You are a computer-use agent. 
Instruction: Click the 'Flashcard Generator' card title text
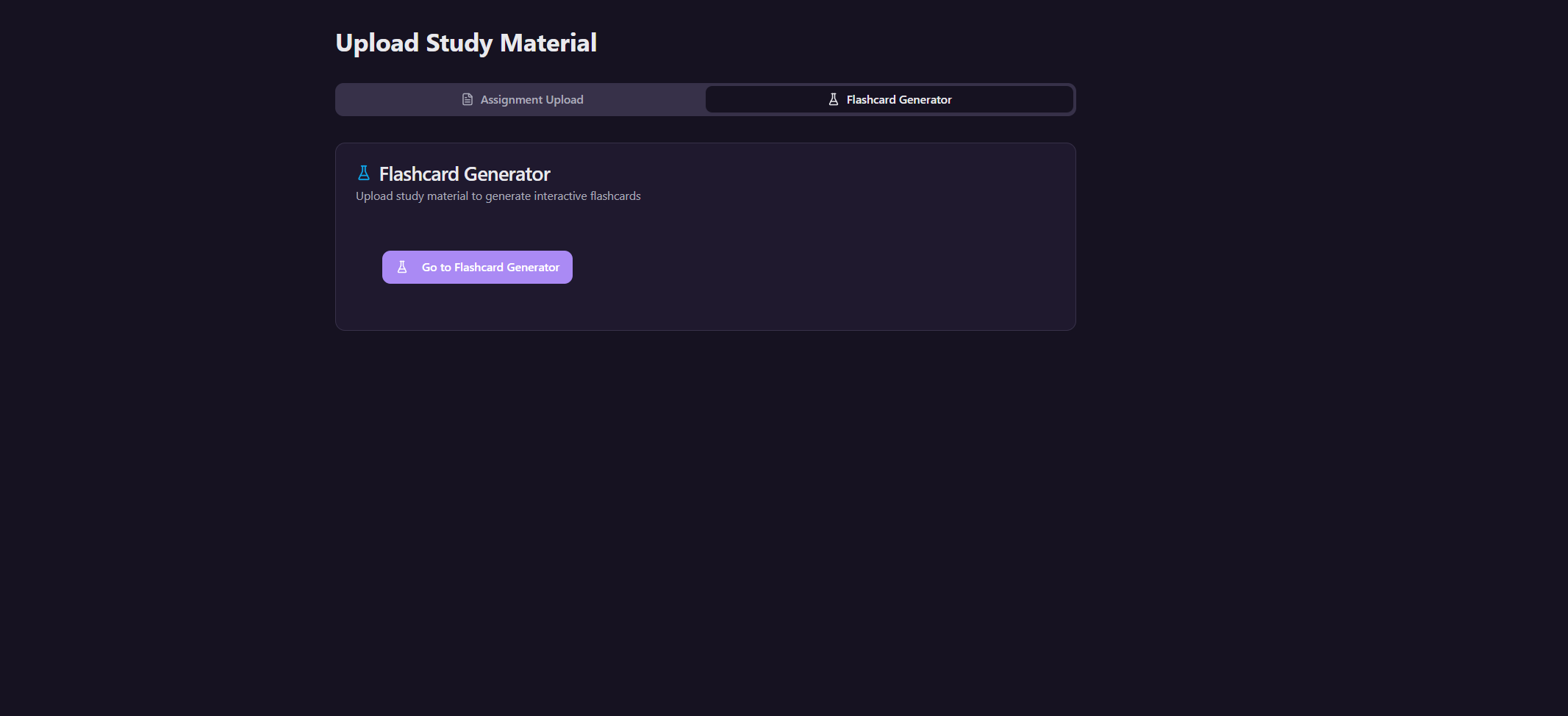(465, 174)
